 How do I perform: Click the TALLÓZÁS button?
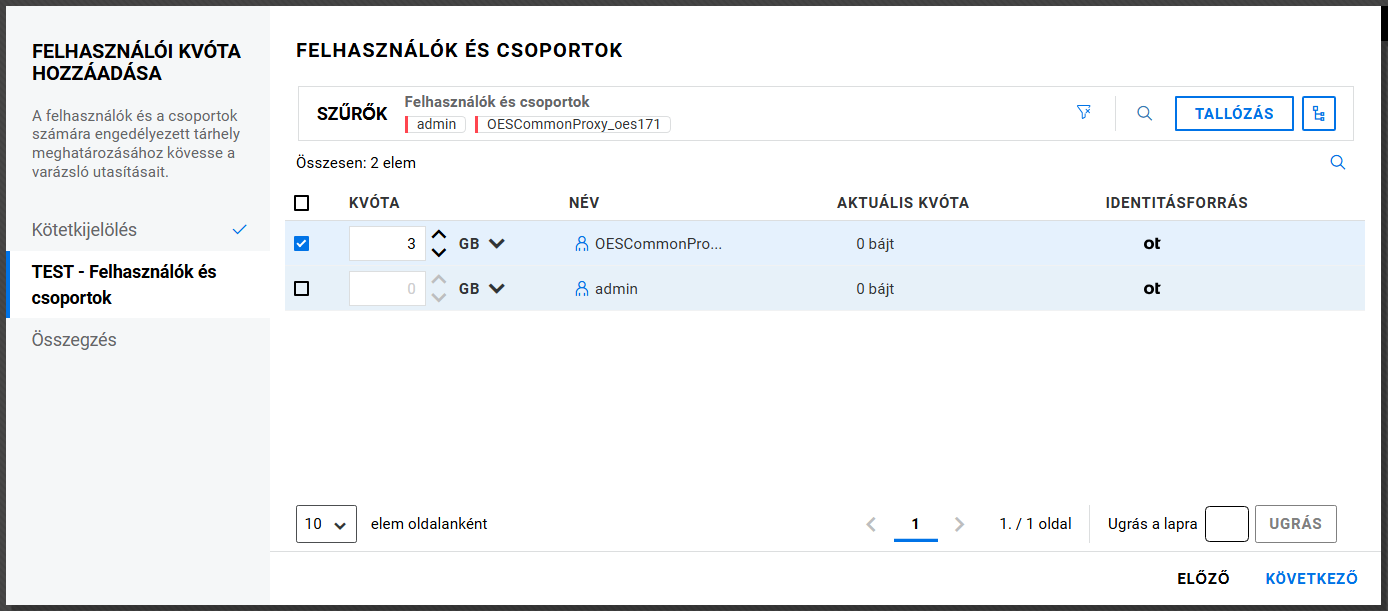(1234, 113)
